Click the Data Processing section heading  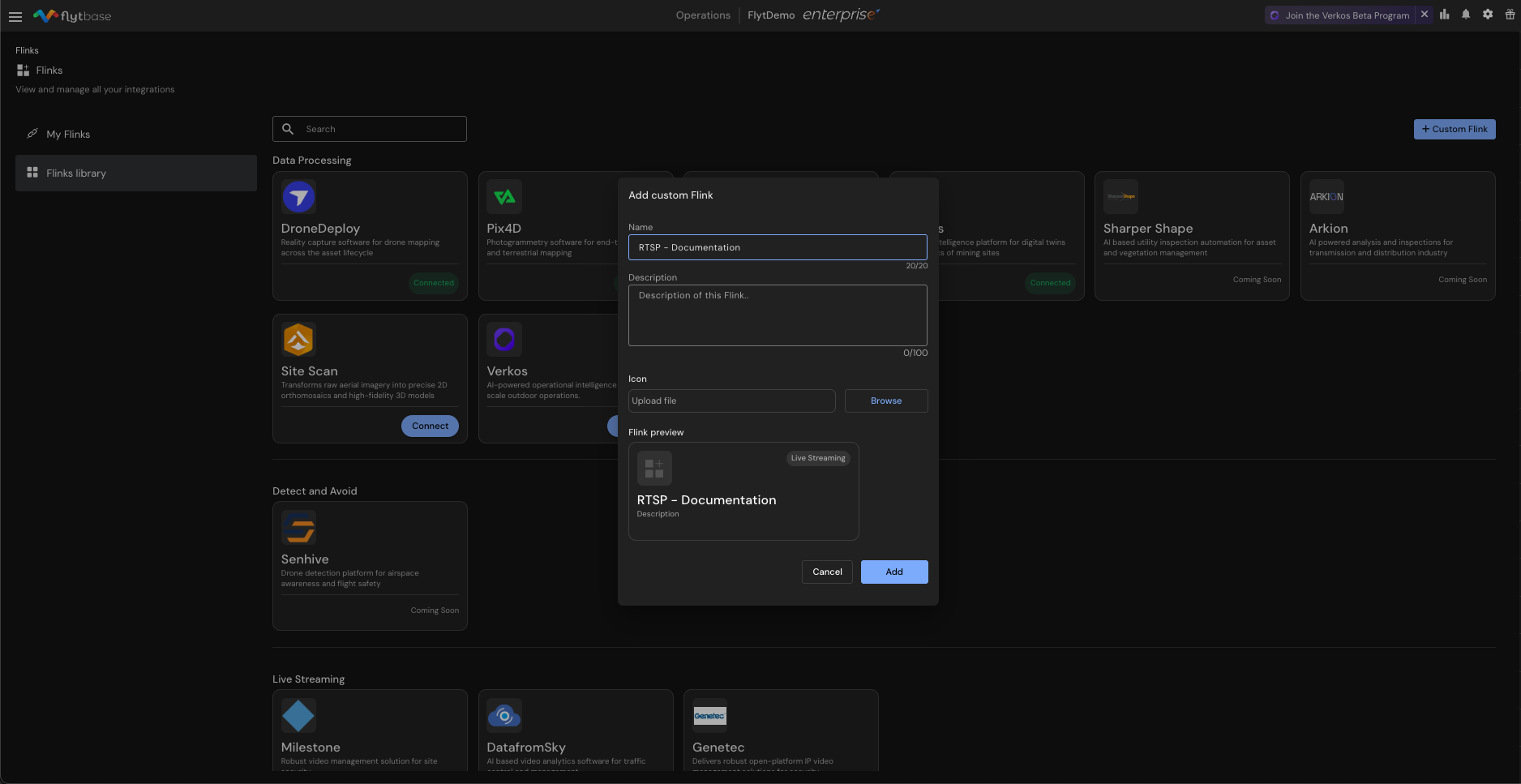[x=312, y=161]
